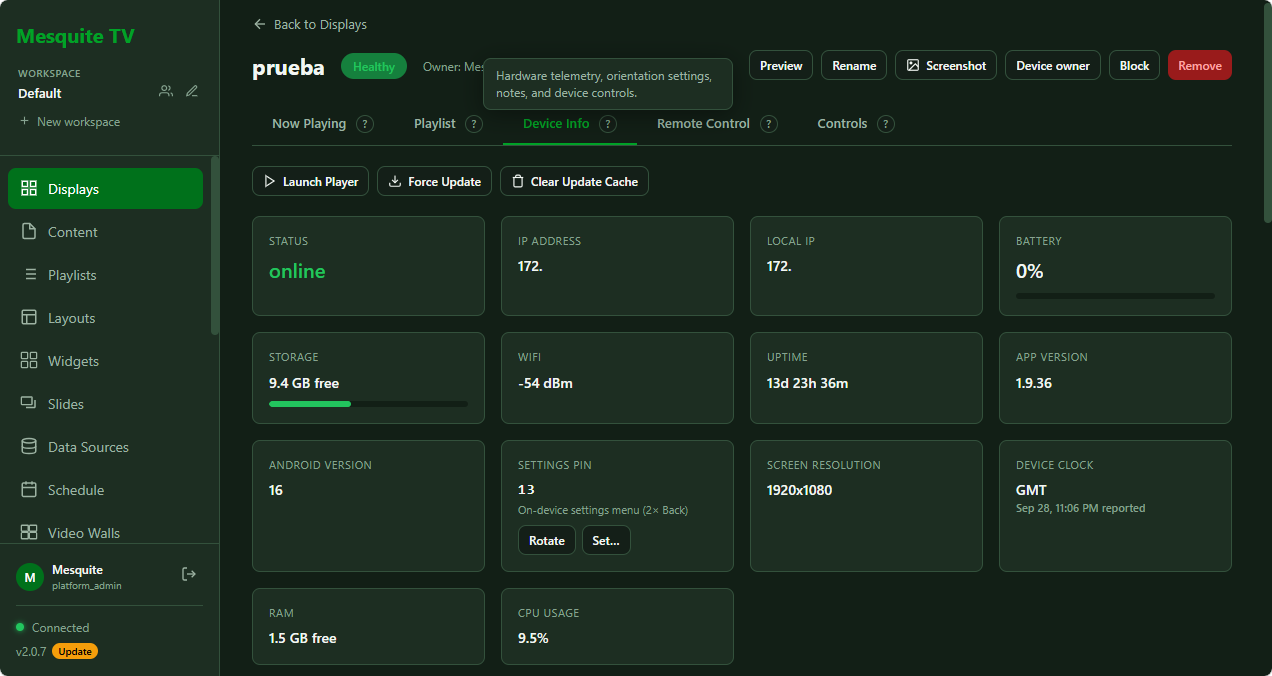Open Layouts in the sidebar

(105, 318)
